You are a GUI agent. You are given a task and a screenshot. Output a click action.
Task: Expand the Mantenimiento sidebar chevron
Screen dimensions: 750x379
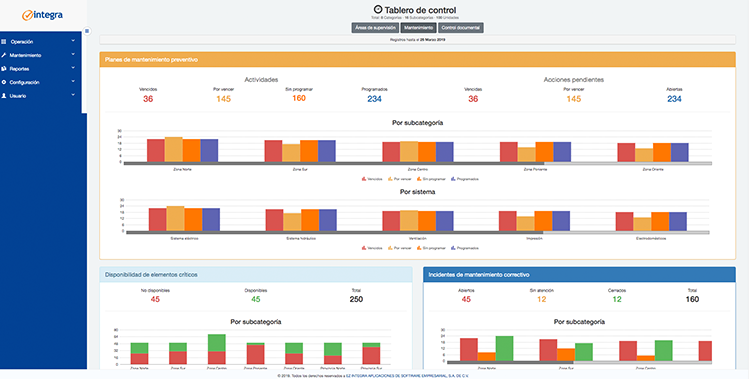(x=73, y=55)
